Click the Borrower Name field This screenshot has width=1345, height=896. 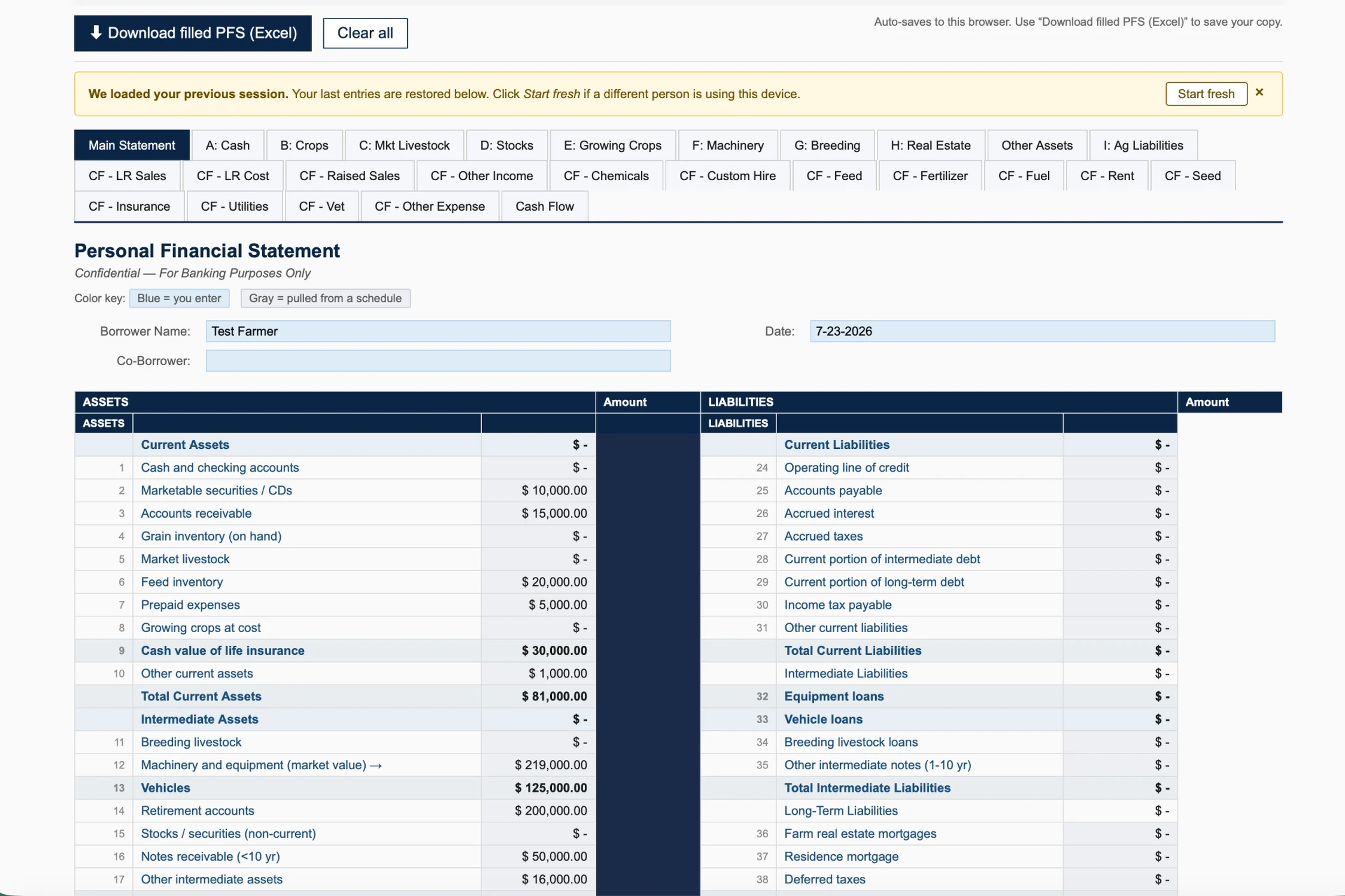pyautogui.click(x=438, y=331)
